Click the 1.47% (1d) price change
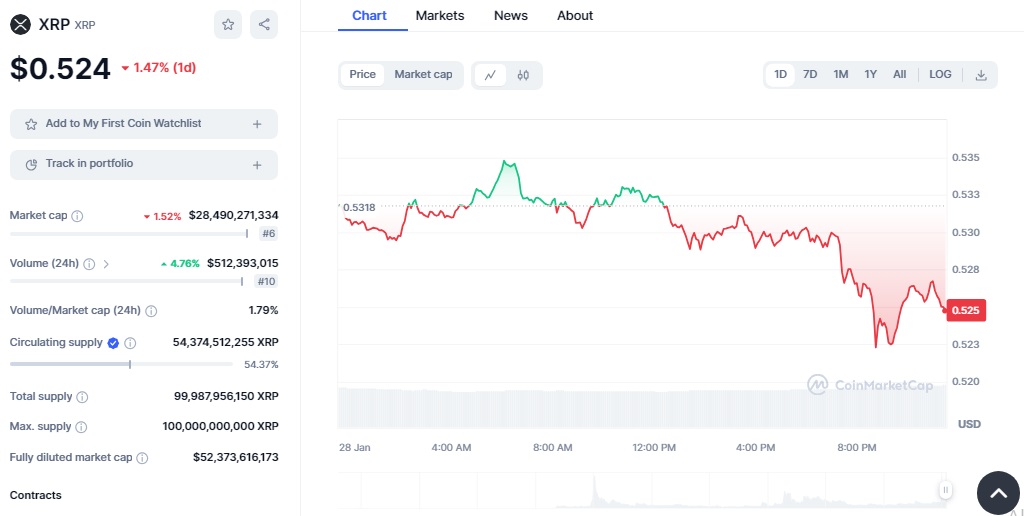 (x=159, y=68)
